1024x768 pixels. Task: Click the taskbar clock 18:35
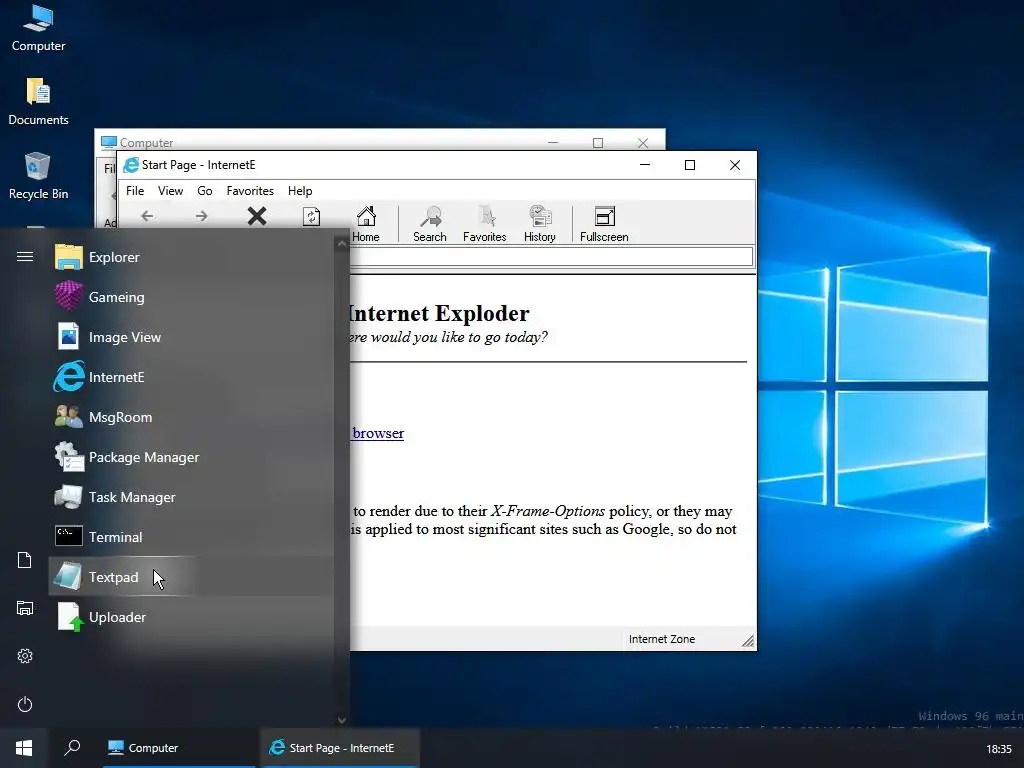pos(999,749)
